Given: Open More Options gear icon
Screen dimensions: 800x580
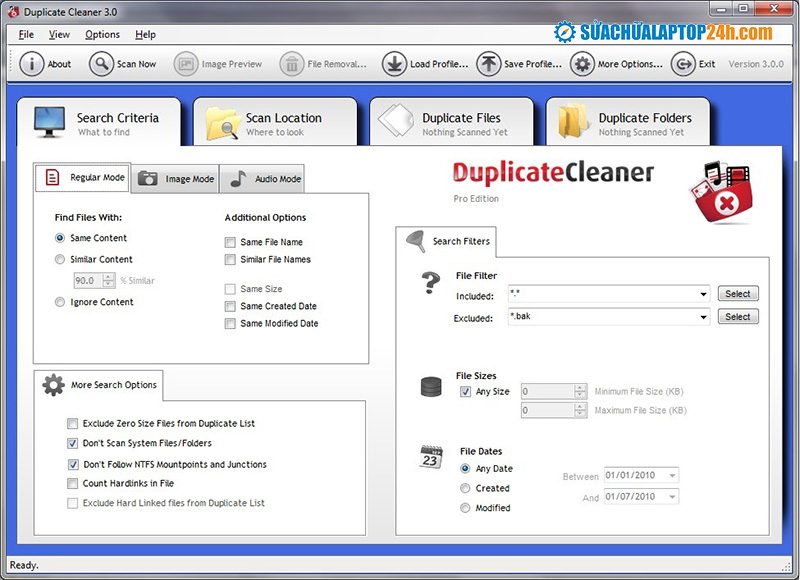Looking at the screenshot, I should click(x=582, y=64).
